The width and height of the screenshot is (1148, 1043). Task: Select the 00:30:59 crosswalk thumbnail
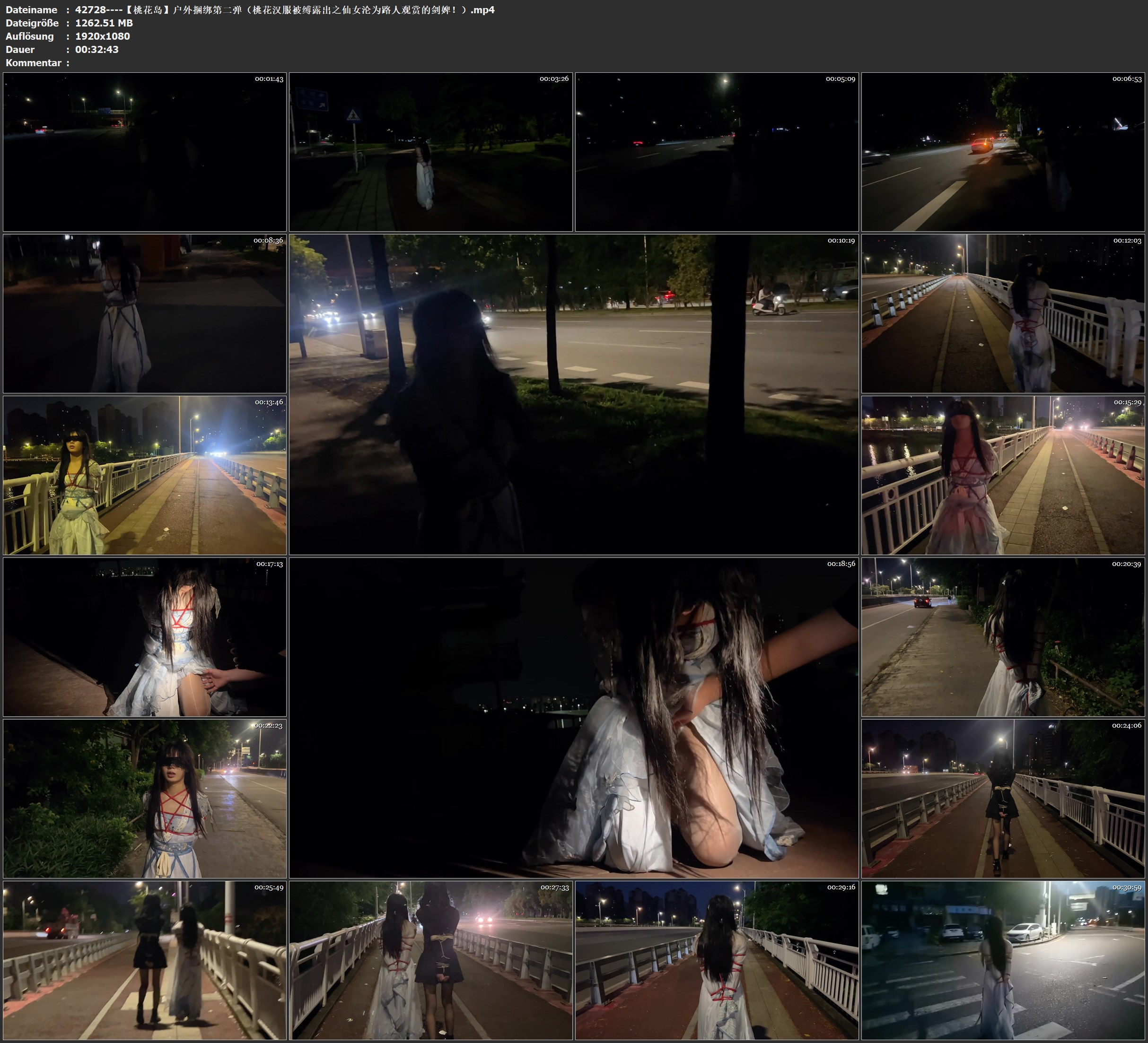(x=1003, y=960)
